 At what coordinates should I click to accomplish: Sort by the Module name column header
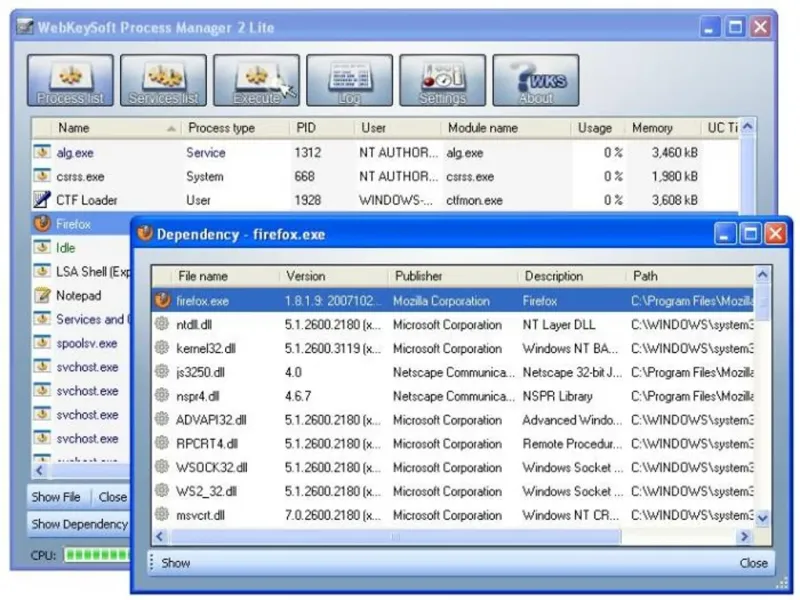point(506,128)
